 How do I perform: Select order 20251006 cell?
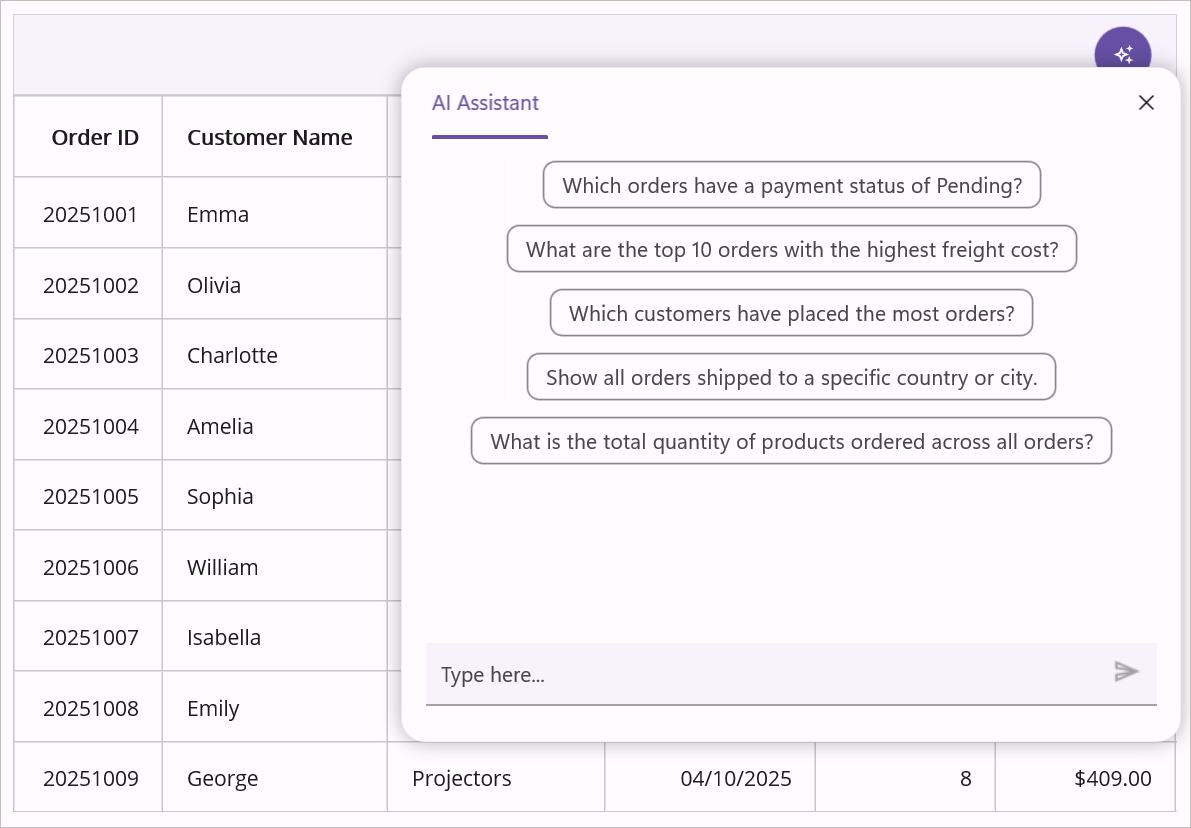coord(90,567)
